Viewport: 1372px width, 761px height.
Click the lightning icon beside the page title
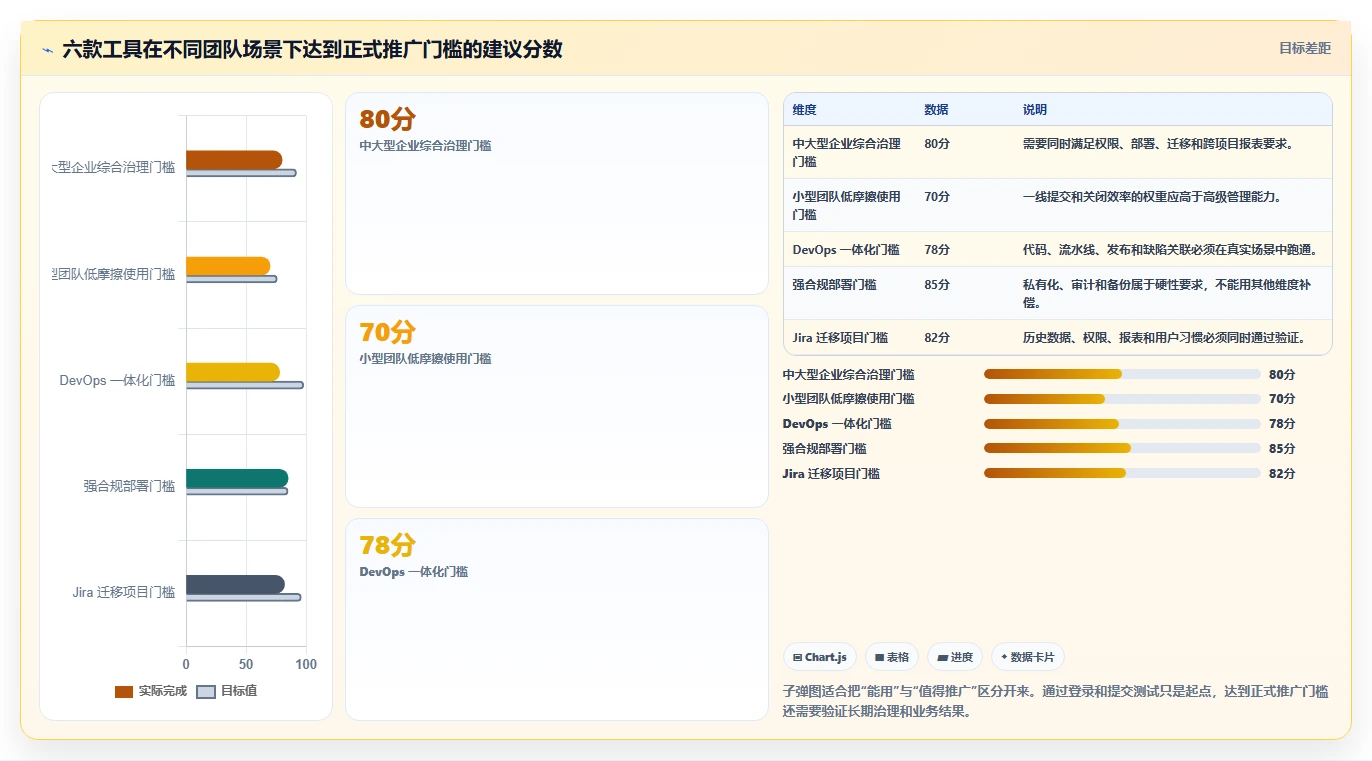click(47, 49)
